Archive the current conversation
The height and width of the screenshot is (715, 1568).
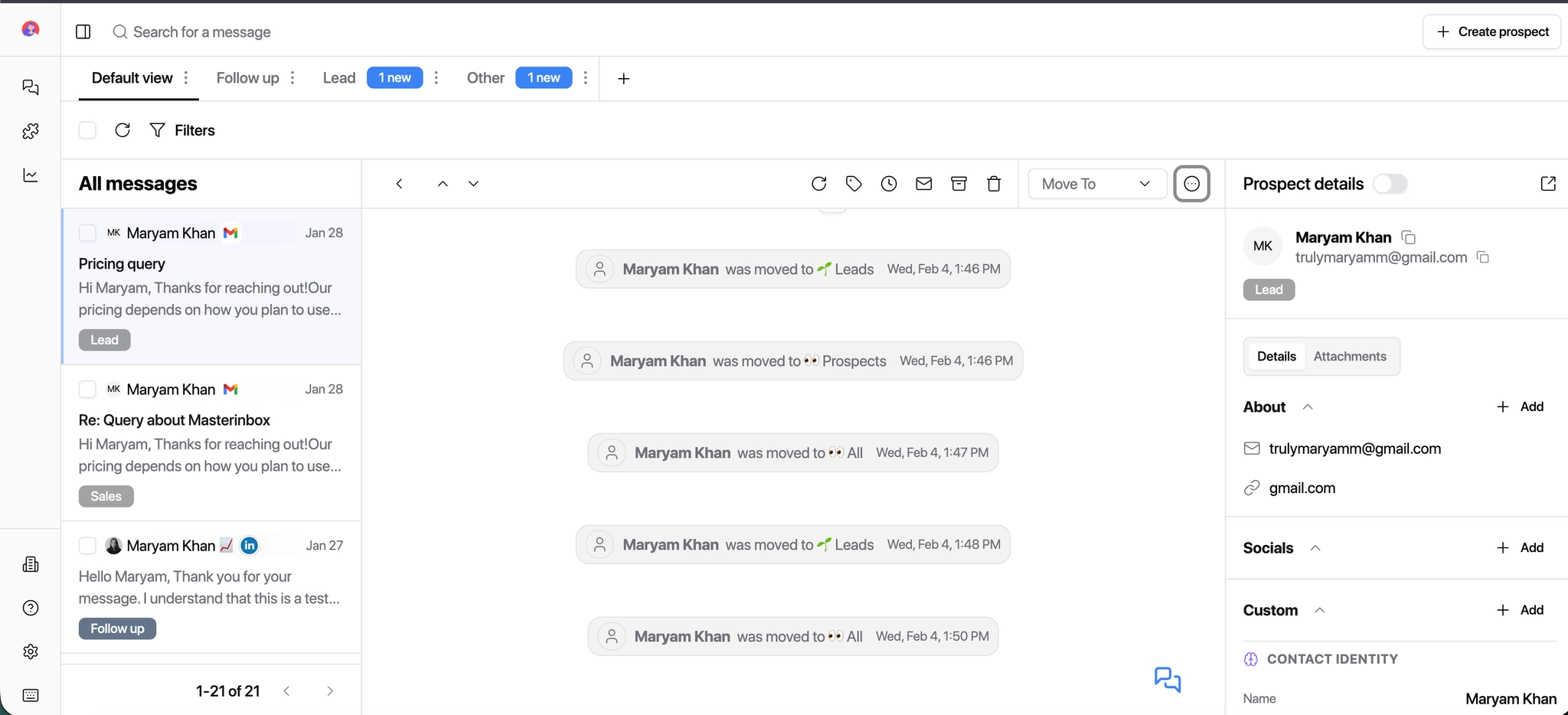[959, 184]
